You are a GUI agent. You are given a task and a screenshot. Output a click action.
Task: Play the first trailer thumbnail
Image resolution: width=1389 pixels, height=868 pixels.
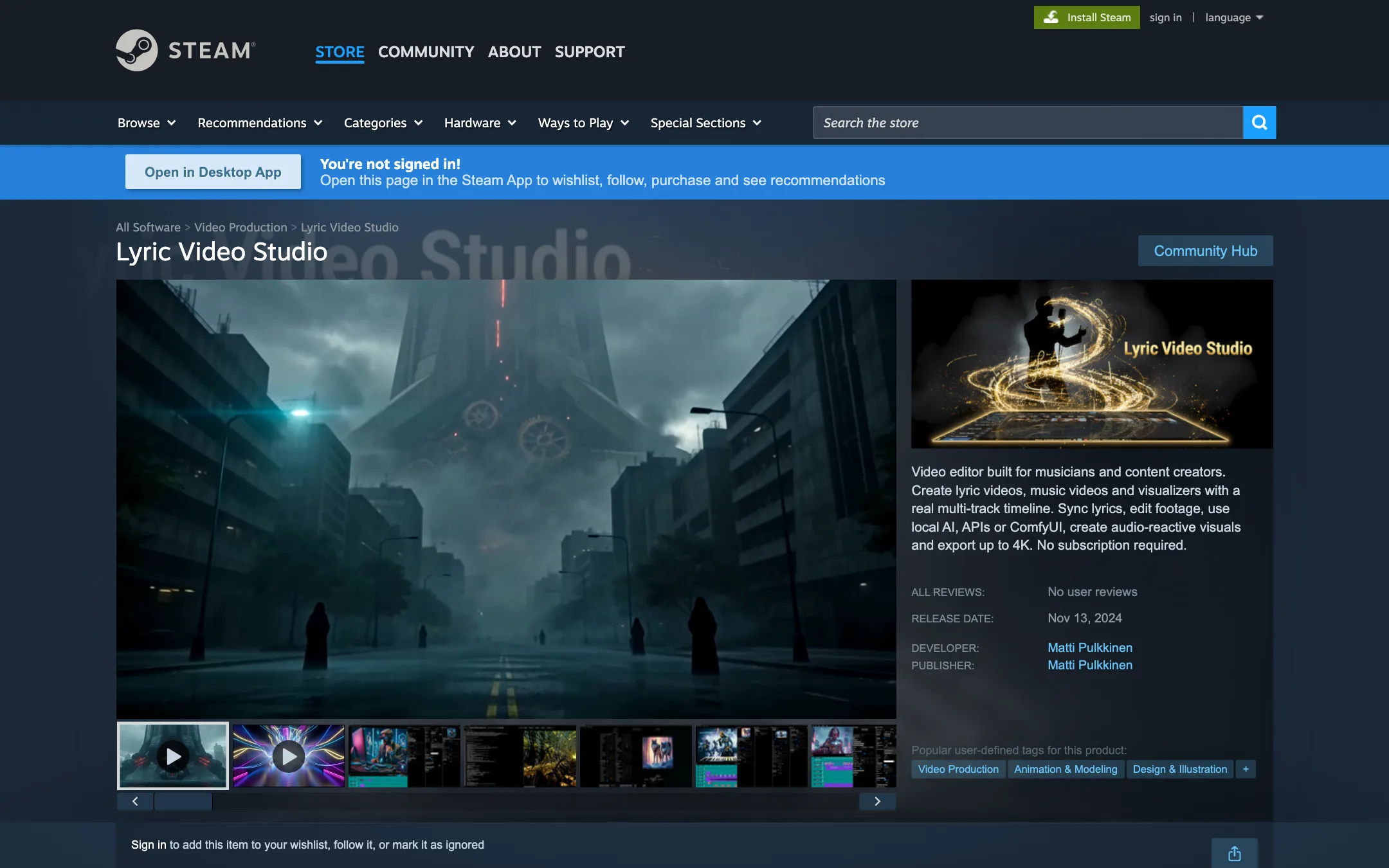(x=173, y=755)
